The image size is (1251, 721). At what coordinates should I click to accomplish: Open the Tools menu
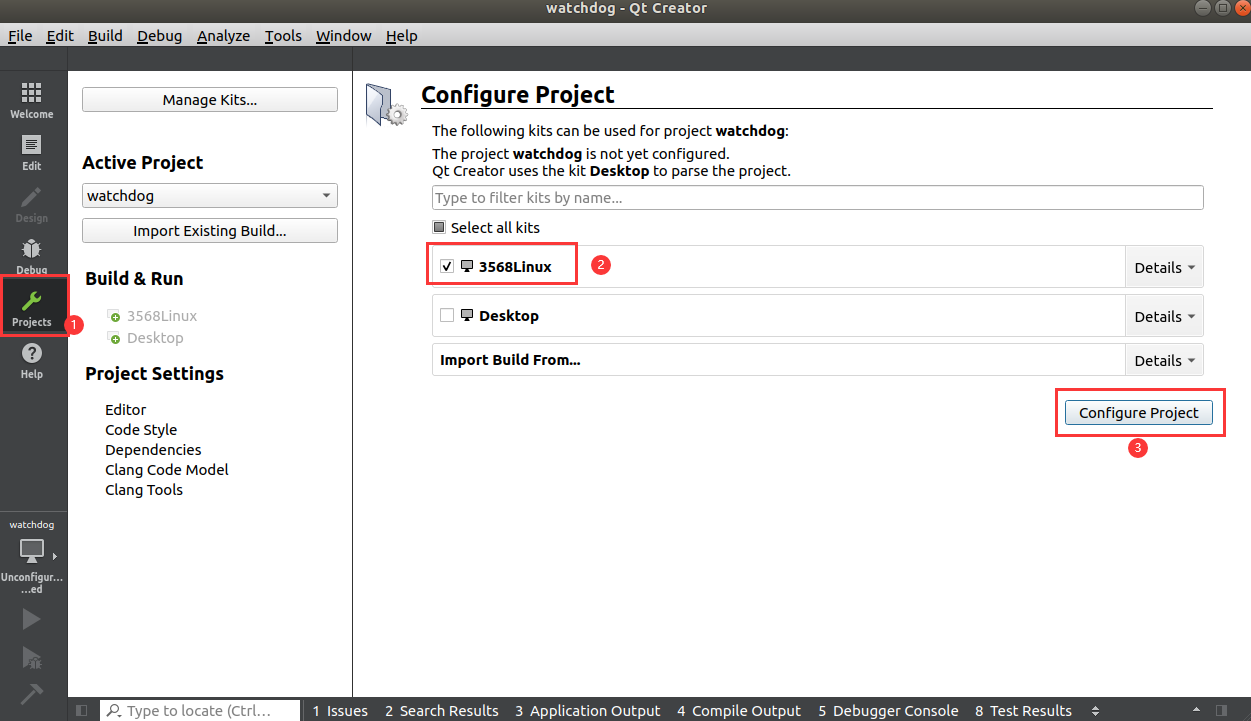click(283, 36)
